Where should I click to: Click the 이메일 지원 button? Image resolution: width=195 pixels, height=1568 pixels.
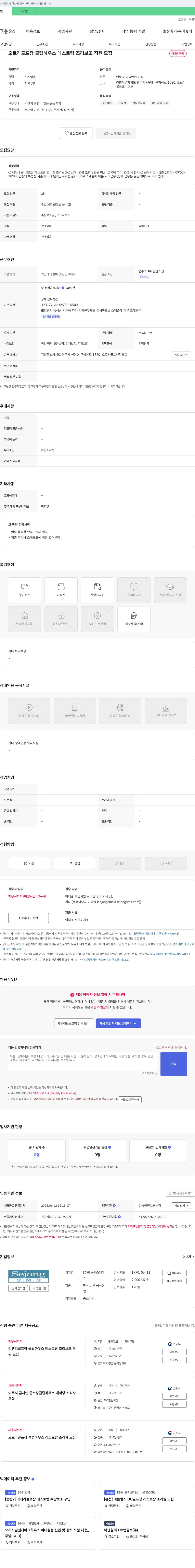click(29, 918)
